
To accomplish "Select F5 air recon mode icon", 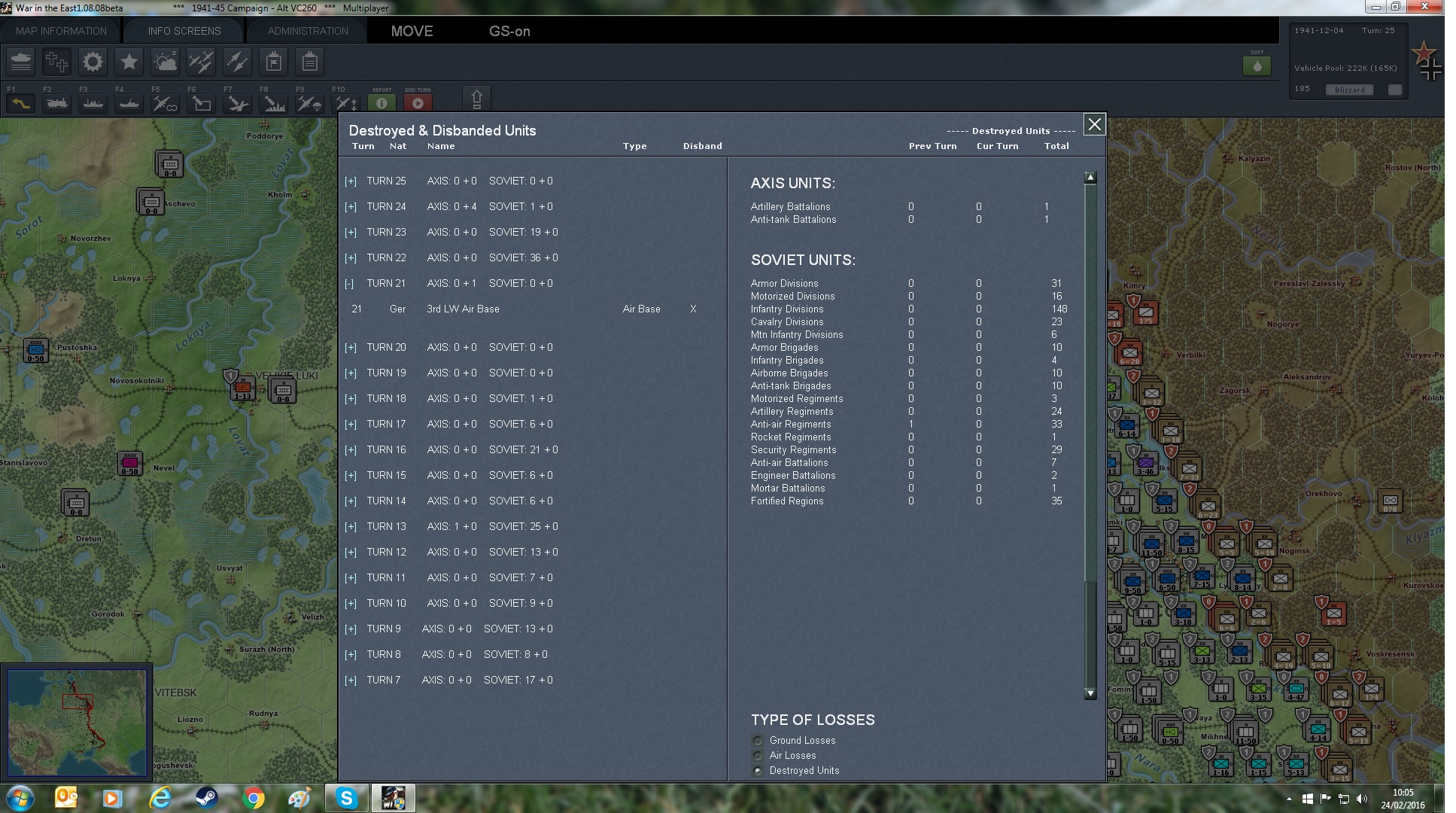I will point(165,103).
